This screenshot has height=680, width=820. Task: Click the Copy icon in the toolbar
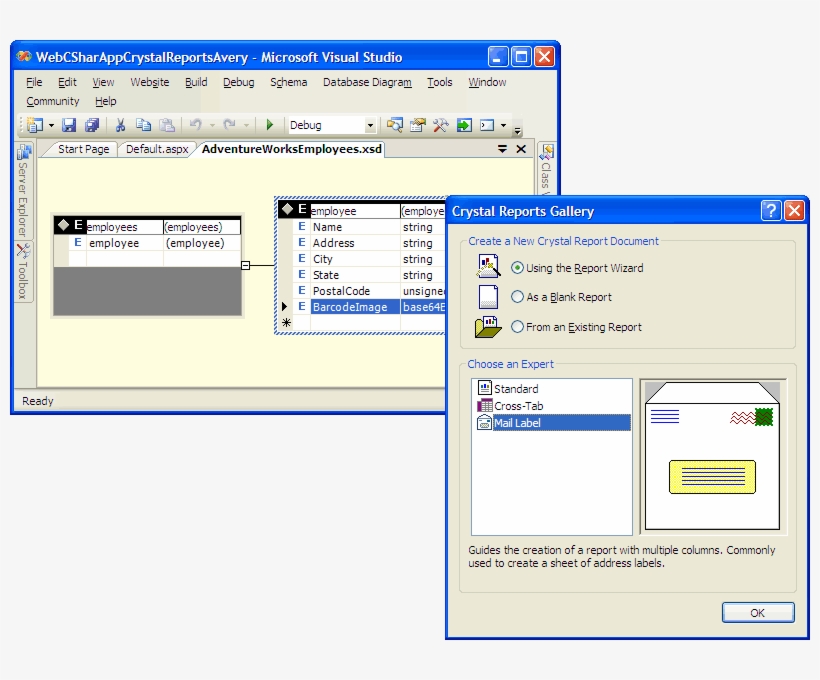point(143,125)
